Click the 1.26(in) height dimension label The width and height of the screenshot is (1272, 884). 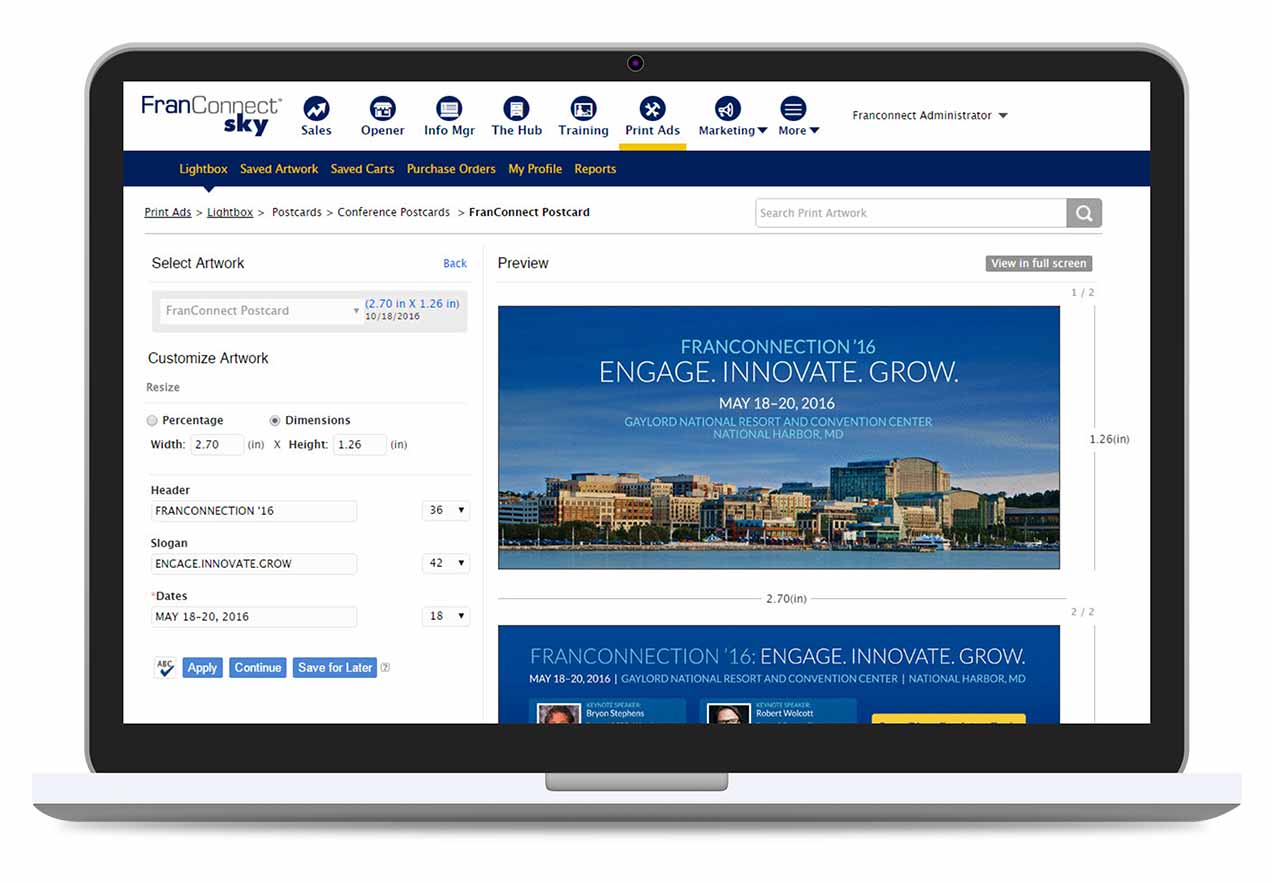pos(1110,439)
